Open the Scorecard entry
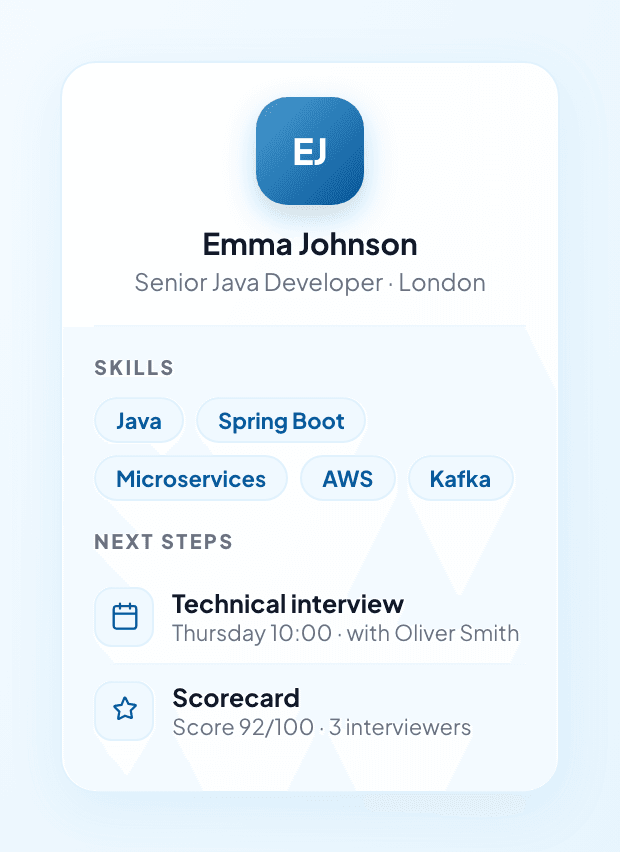 pyautogui.click(x=307, y=711)
